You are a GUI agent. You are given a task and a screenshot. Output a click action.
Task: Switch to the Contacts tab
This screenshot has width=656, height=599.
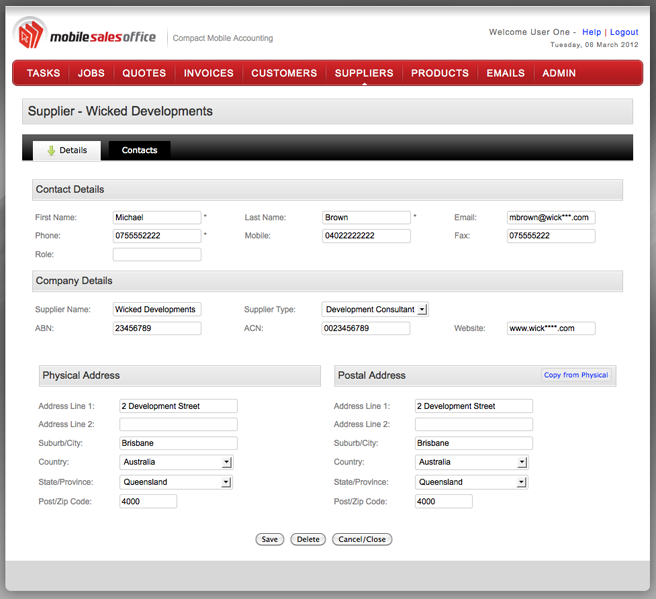[139, 150]
